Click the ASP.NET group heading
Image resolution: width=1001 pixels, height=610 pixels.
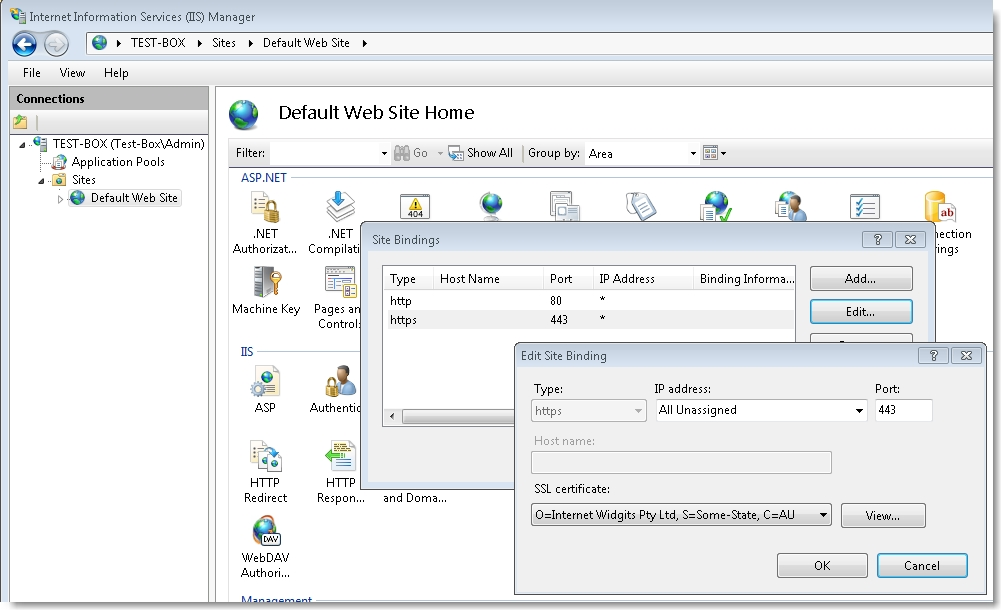click(x=264, y=178)
